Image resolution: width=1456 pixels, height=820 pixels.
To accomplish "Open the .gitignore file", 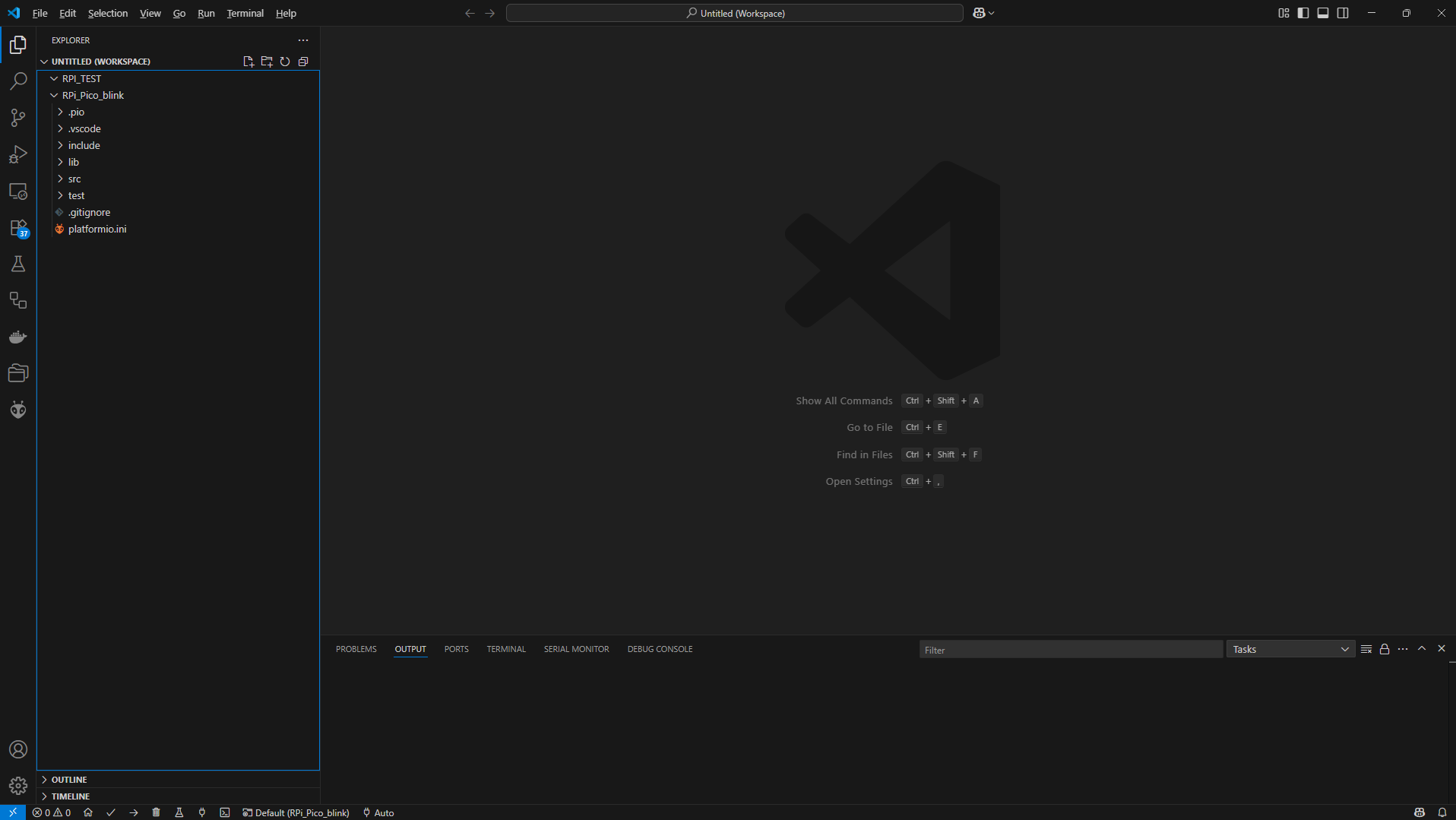I will 90,212.
